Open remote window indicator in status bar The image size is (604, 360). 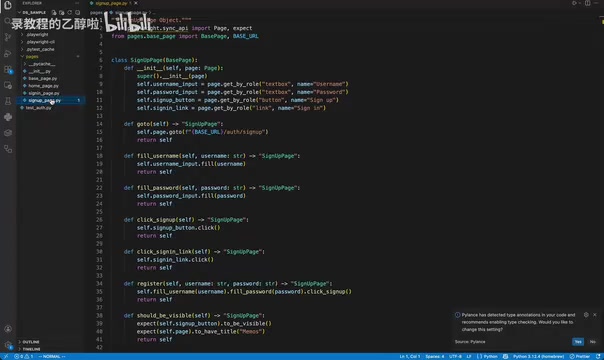click(6, 357)
